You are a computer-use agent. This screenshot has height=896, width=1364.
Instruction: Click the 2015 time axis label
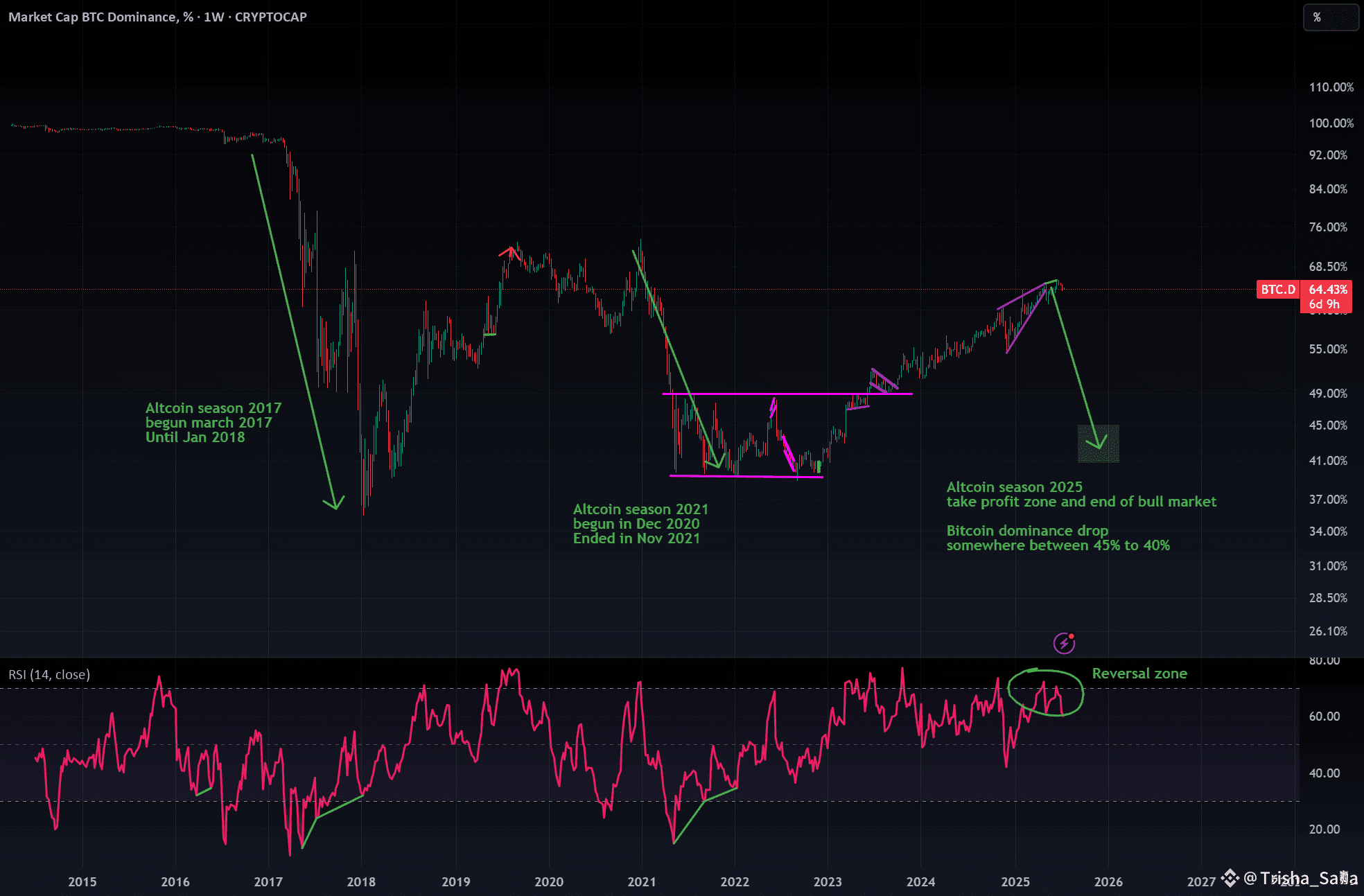[x=82, y=882]
